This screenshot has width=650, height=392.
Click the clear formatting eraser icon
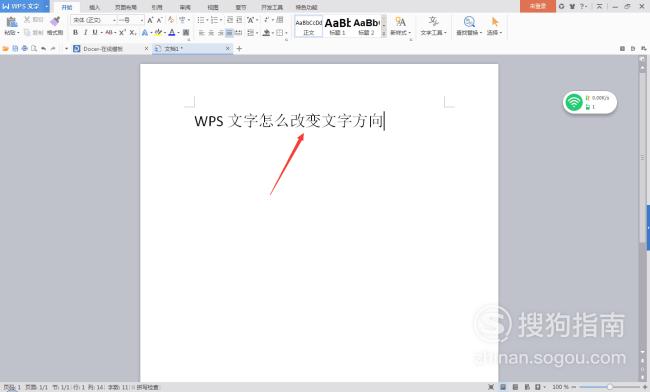(x=171, y=20)
